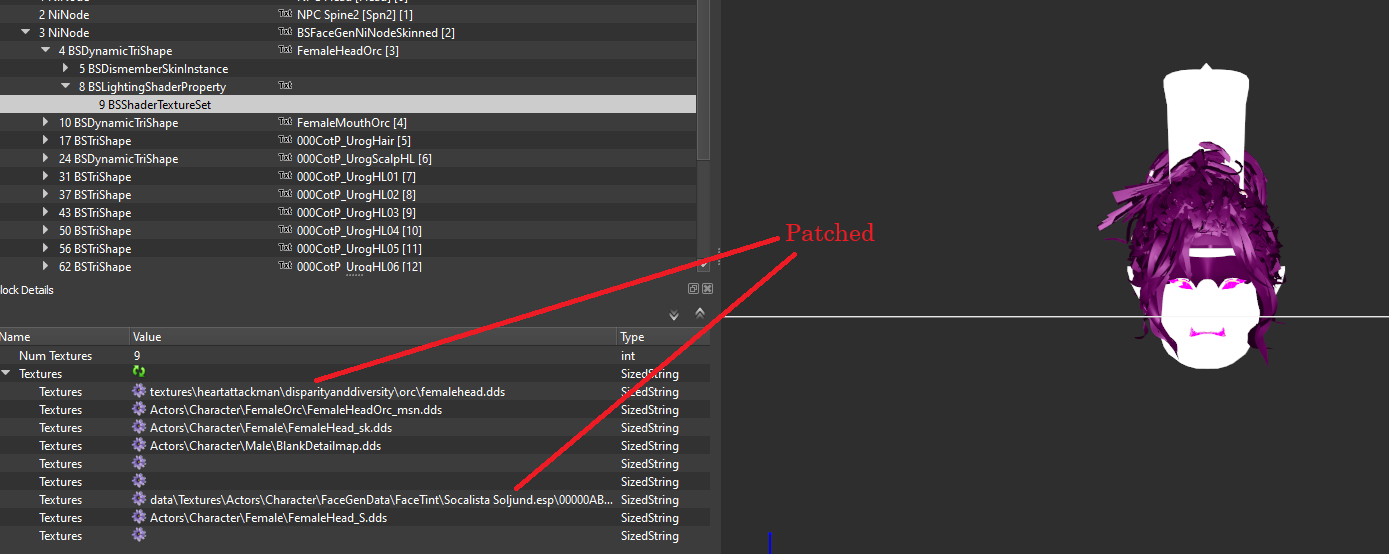1389x554 pixels.
Task: Click the FemaleHeadOrc_msn.dds texture path
Action: 296,409
